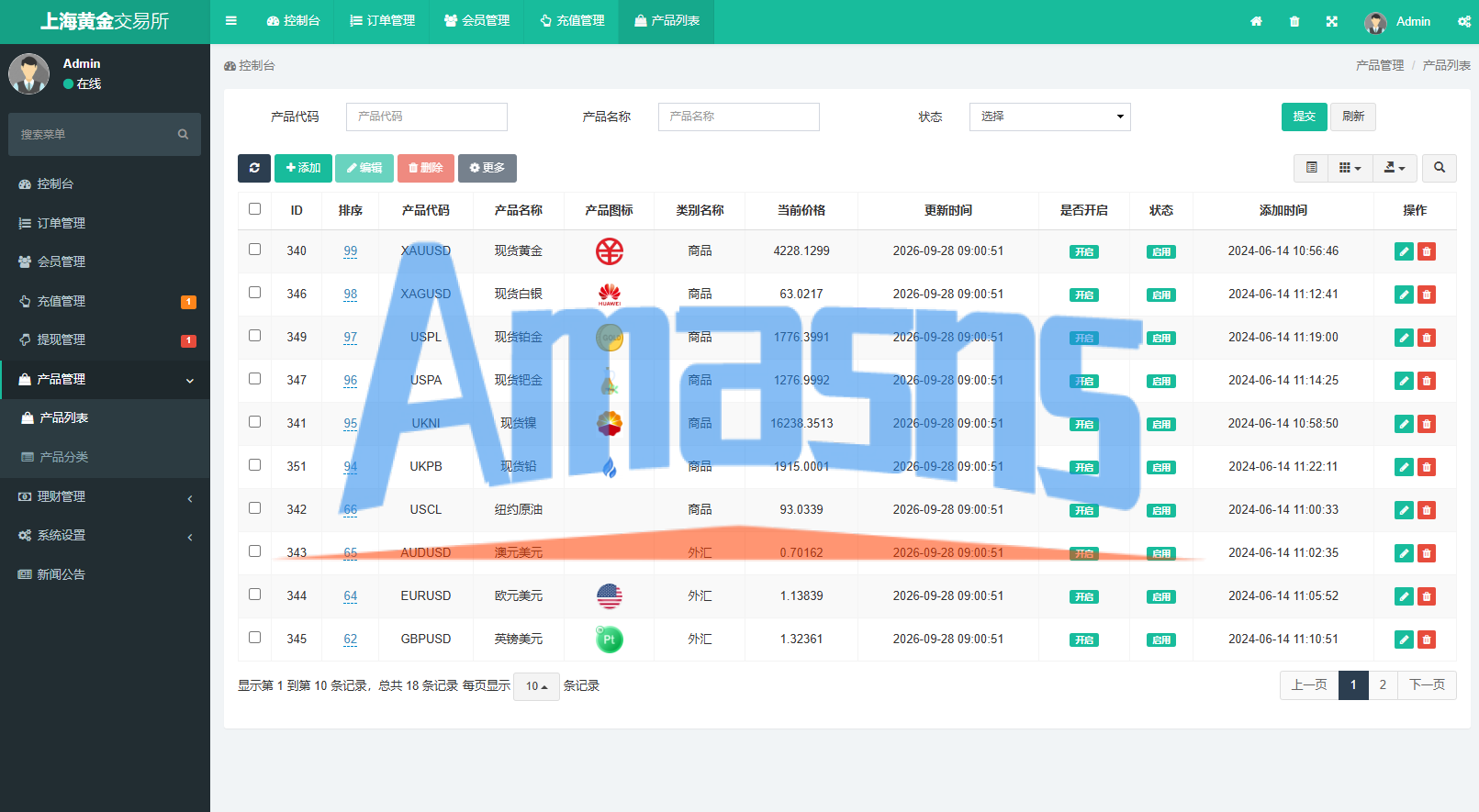The image size is (1479, 812).
Task: Click the US flag icon for EURUSD
Action: pos(610,595)
